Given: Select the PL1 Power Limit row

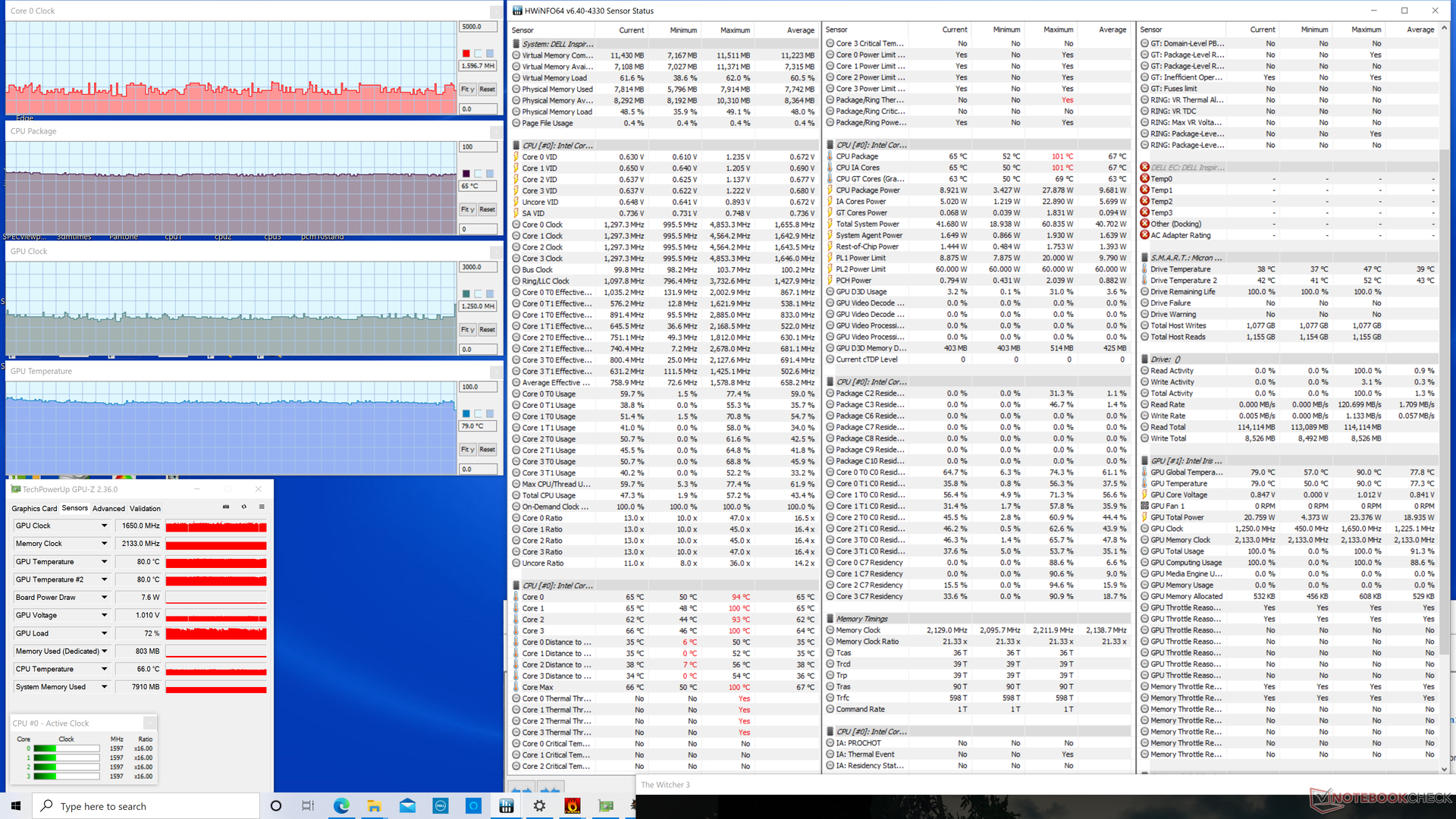Looking at the screenshot, I should coord(978,258).
